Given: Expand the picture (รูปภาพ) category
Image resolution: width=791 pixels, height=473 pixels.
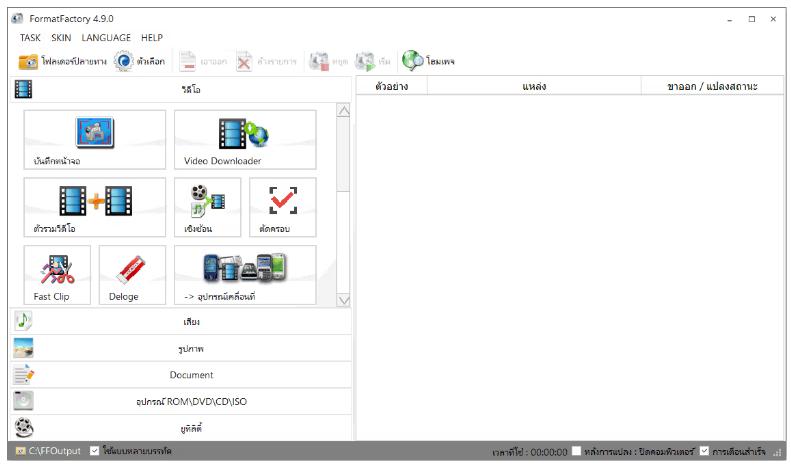Looking at the screenshot, I should [x=181, y=348].
